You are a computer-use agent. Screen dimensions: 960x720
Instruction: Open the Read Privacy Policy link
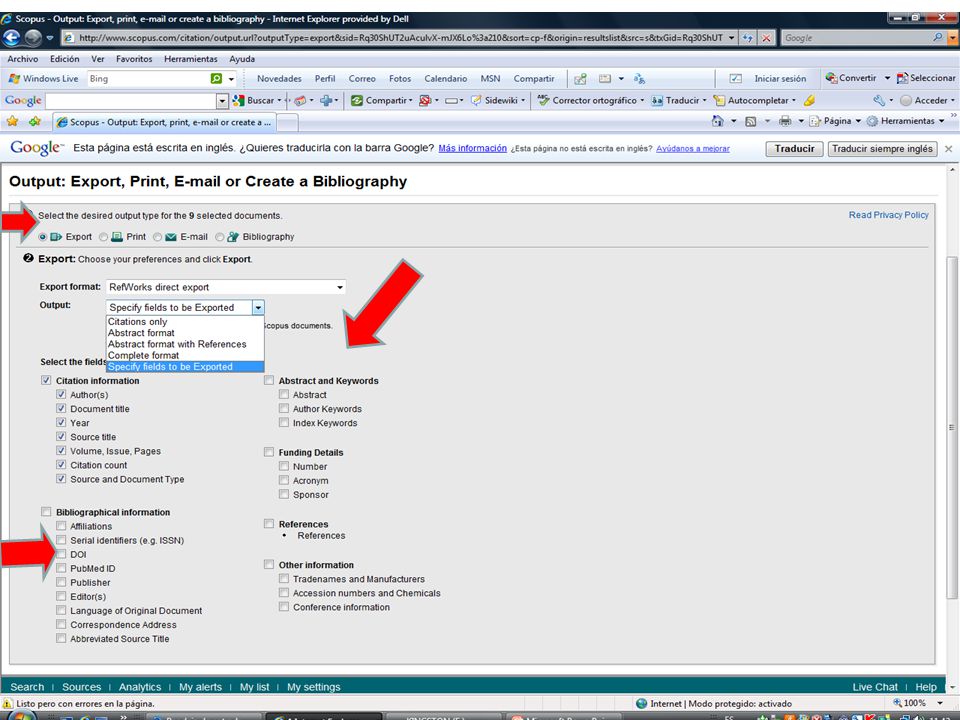point(888,215)
